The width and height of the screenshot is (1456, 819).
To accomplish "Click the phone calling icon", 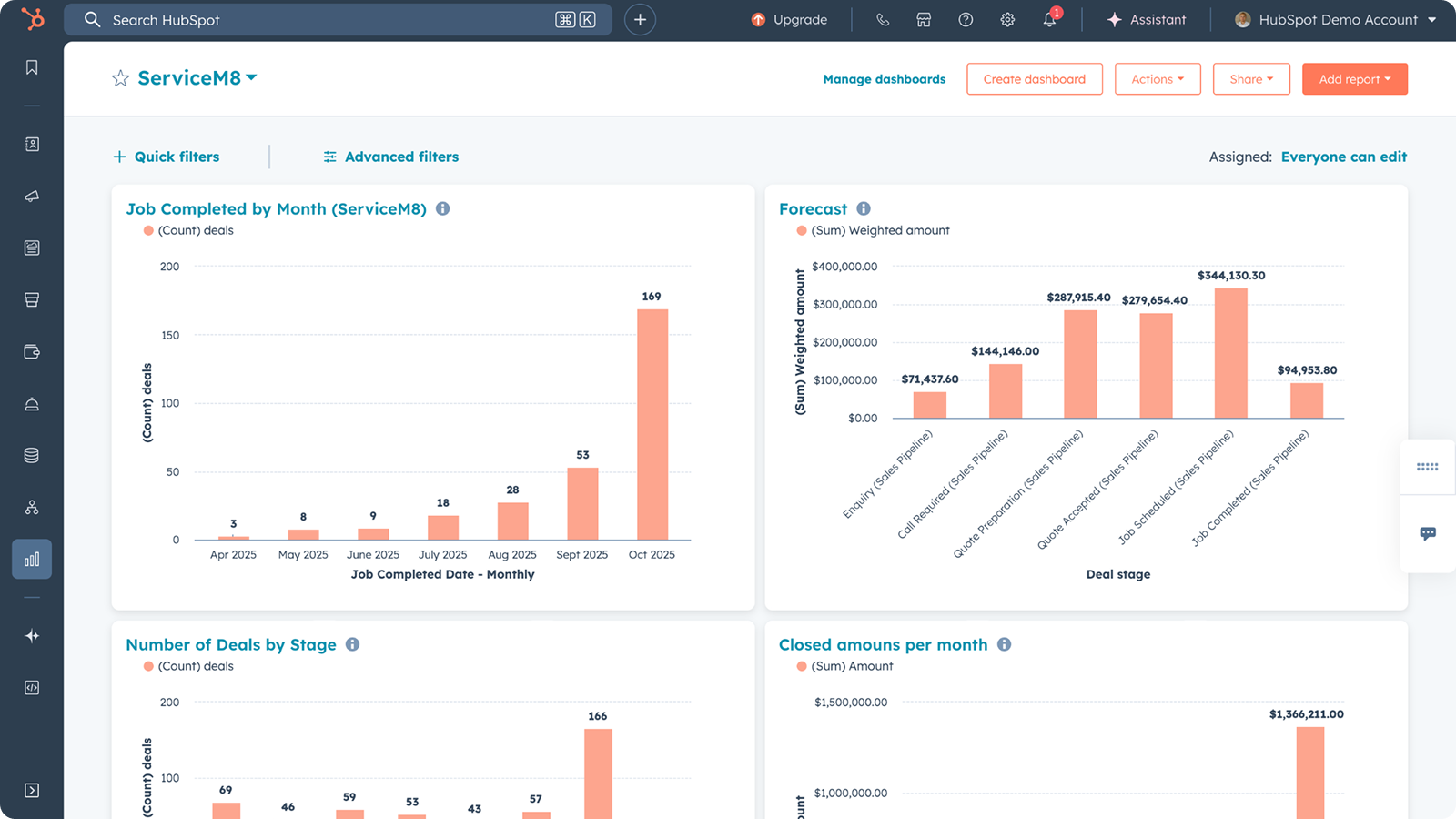I will click(x=882, y=20).
